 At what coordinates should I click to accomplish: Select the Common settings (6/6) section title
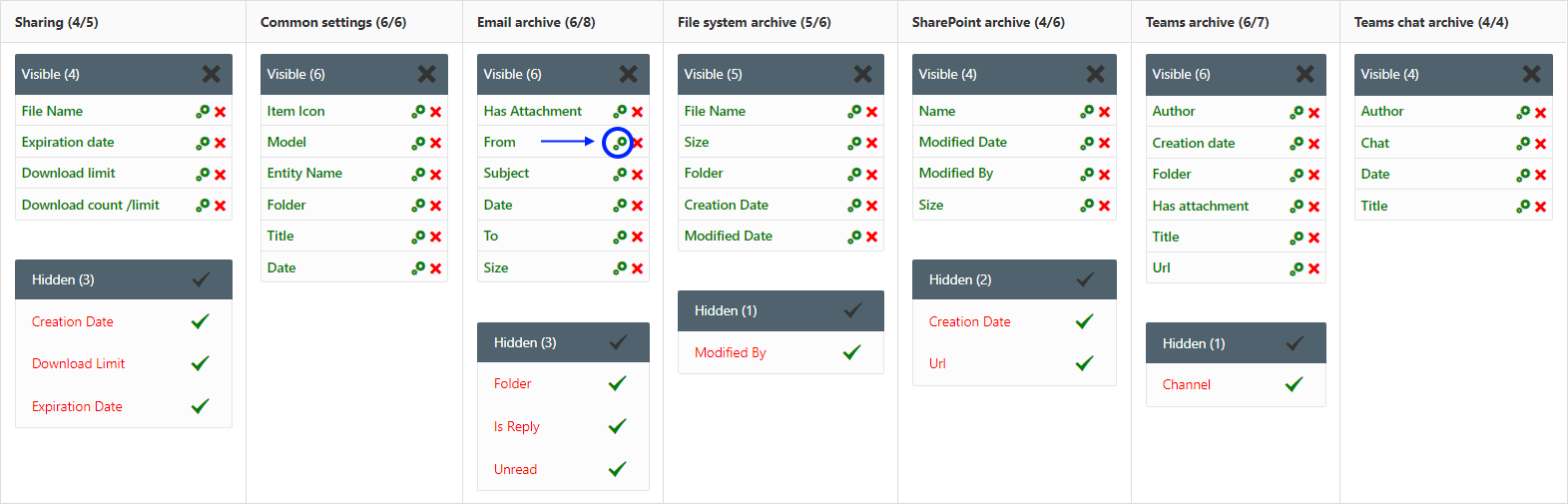click(x=333, y=22)
